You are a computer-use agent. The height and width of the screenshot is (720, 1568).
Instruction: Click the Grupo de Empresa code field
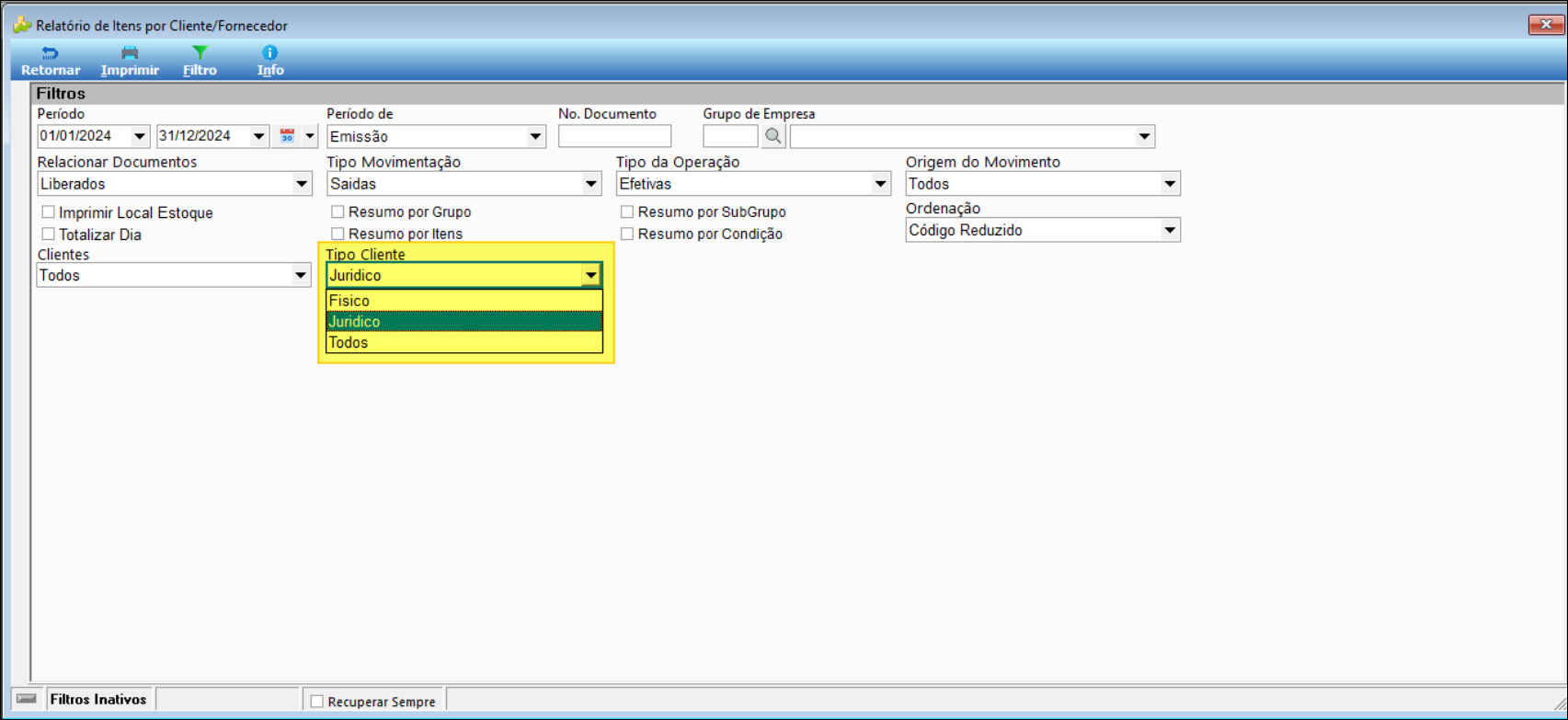(730, 136)
